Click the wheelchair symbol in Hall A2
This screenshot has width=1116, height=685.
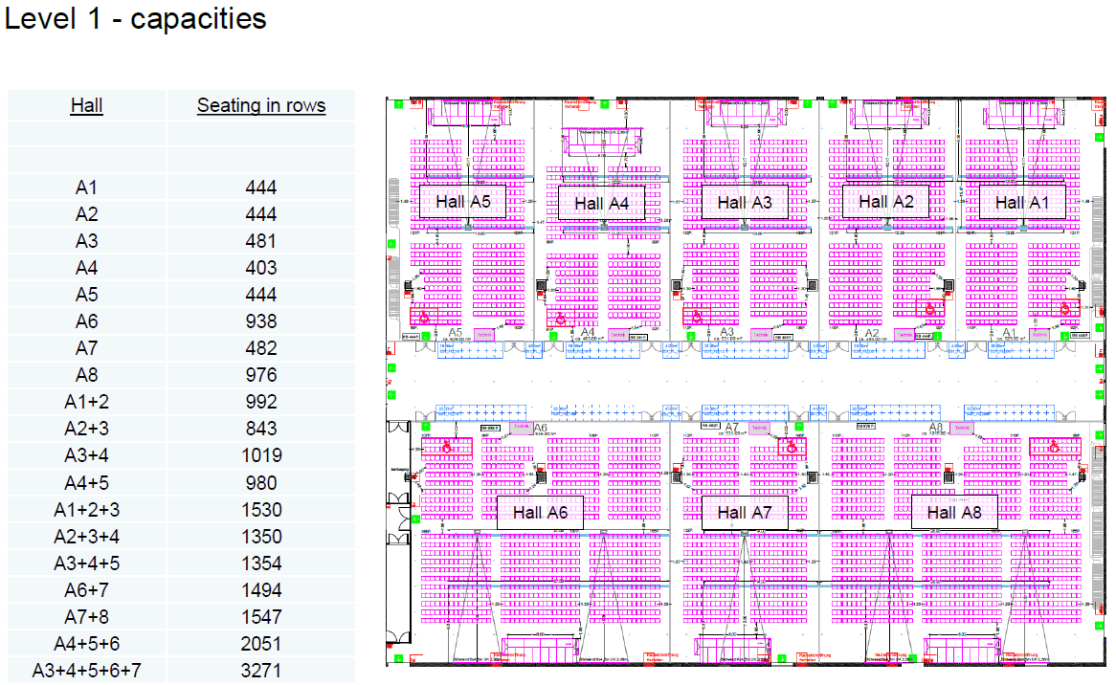click(x=930, y=309)
